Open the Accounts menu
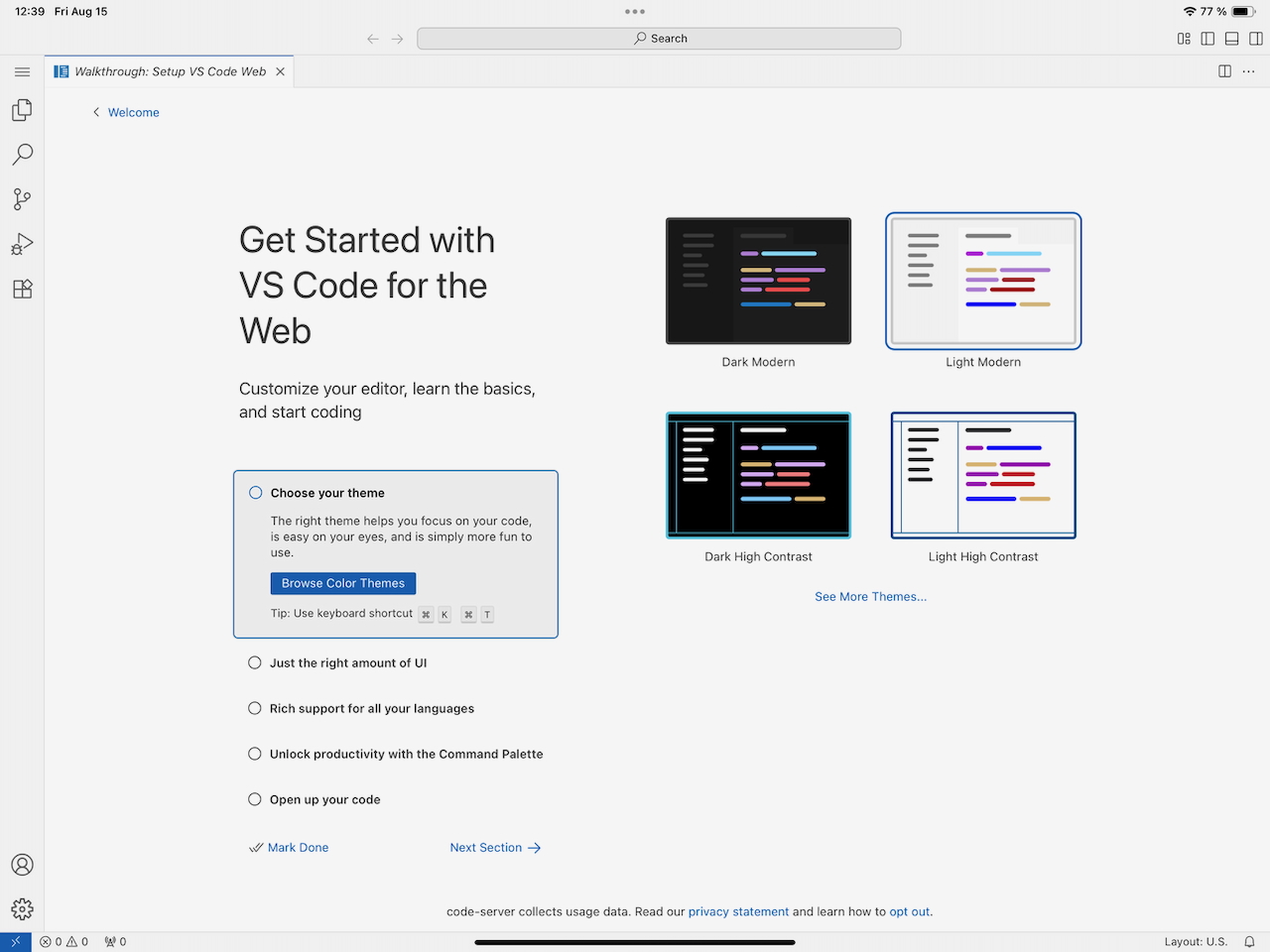The height and width of the screenshot is (952, 1270). pos(22,865)
